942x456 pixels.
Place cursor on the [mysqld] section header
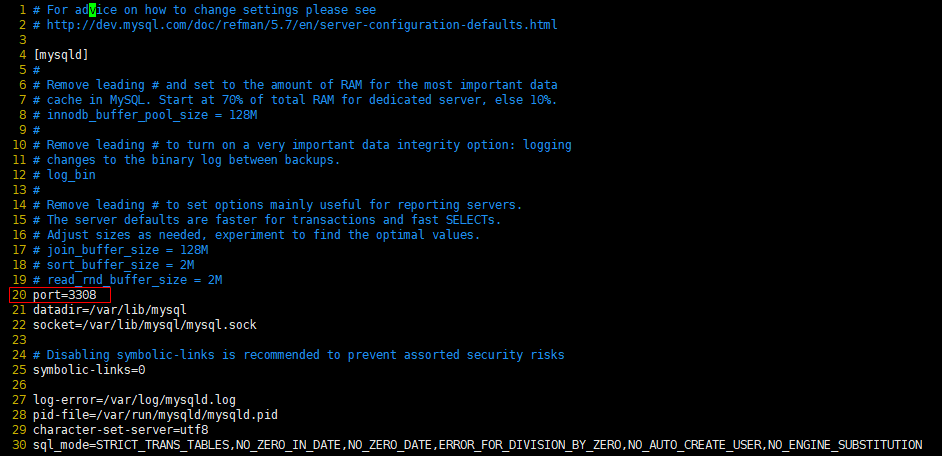60,54
